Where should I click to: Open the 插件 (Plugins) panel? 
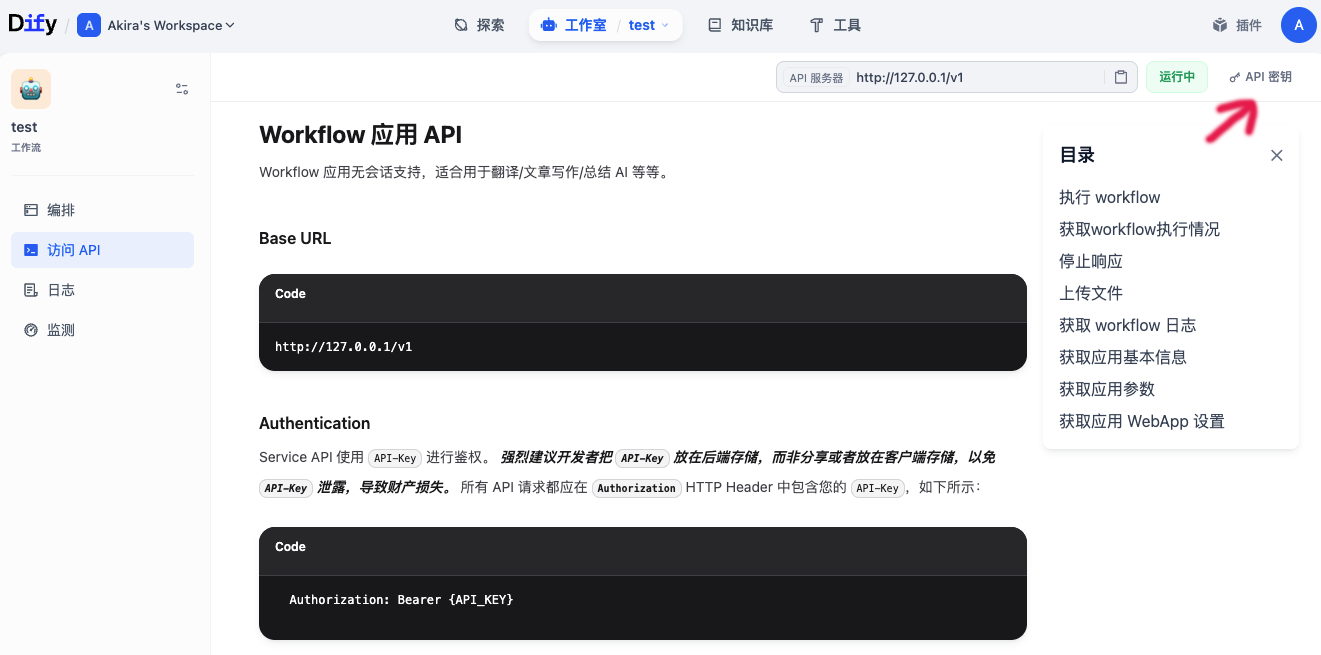[1236, 24]
